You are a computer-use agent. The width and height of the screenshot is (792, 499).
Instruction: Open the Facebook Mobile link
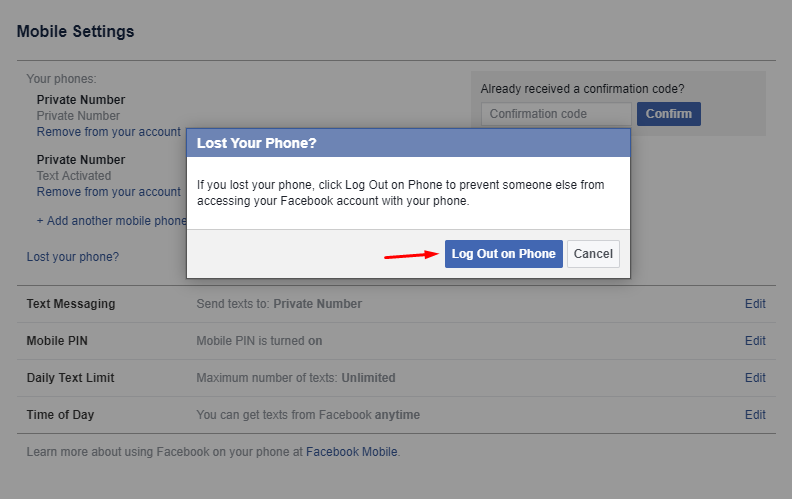click(x=352, y=452)
